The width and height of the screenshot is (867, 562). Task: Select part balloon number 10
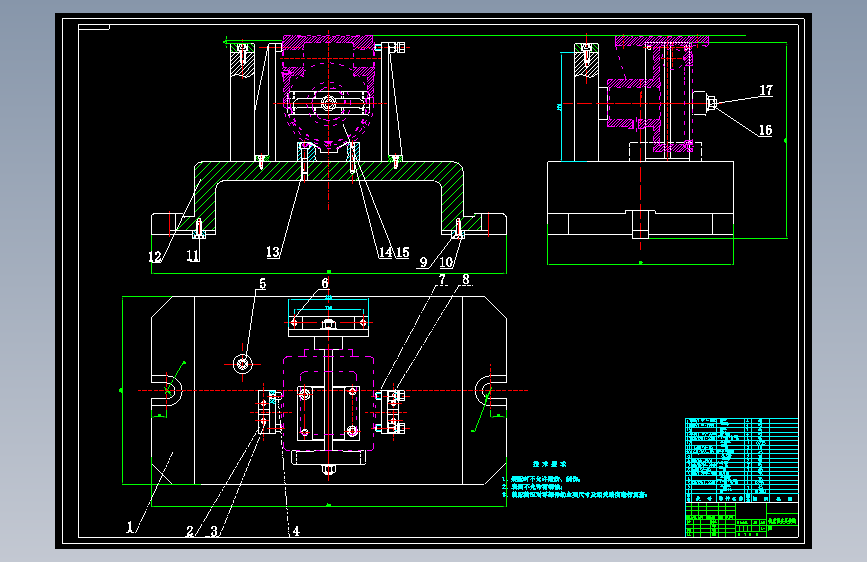click(446, 262)
